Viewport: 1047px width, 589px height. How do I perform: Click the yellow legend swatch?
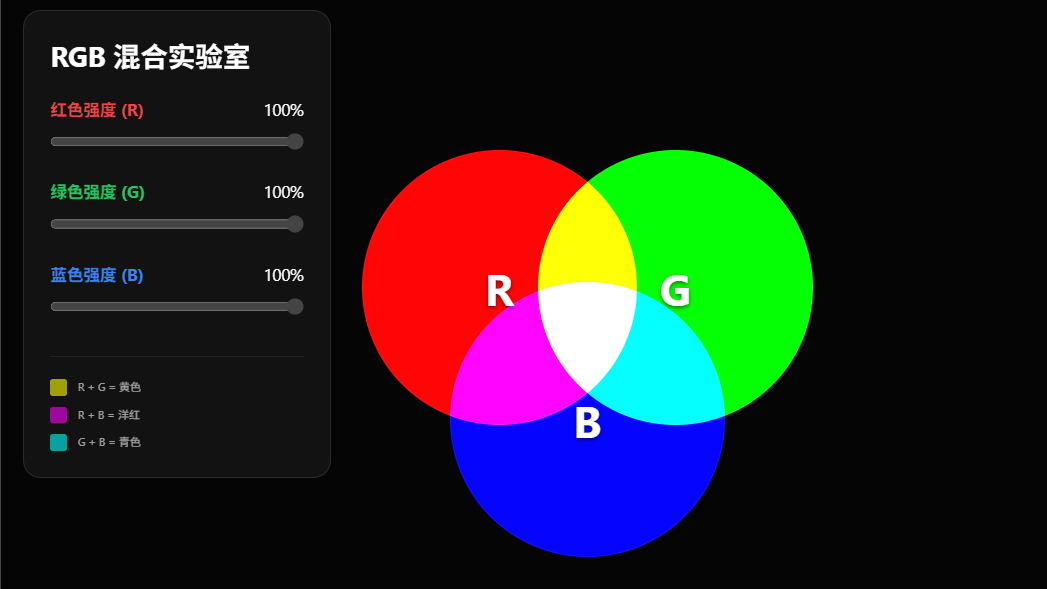59,387
